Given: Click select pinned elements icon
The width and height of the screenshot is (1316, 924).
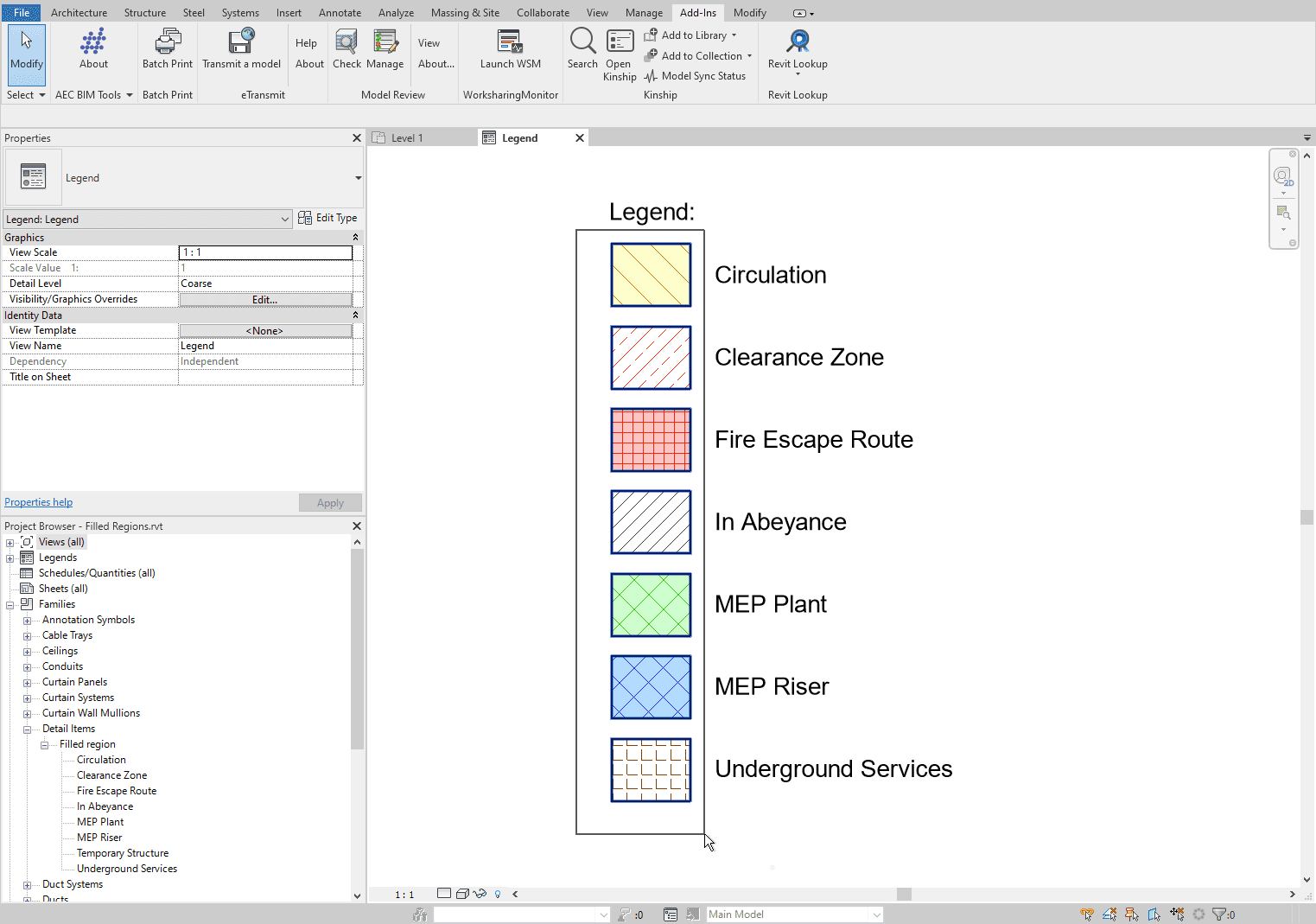Looking at the screenshot, I should pyautogui.click(x=1131, y=914).
